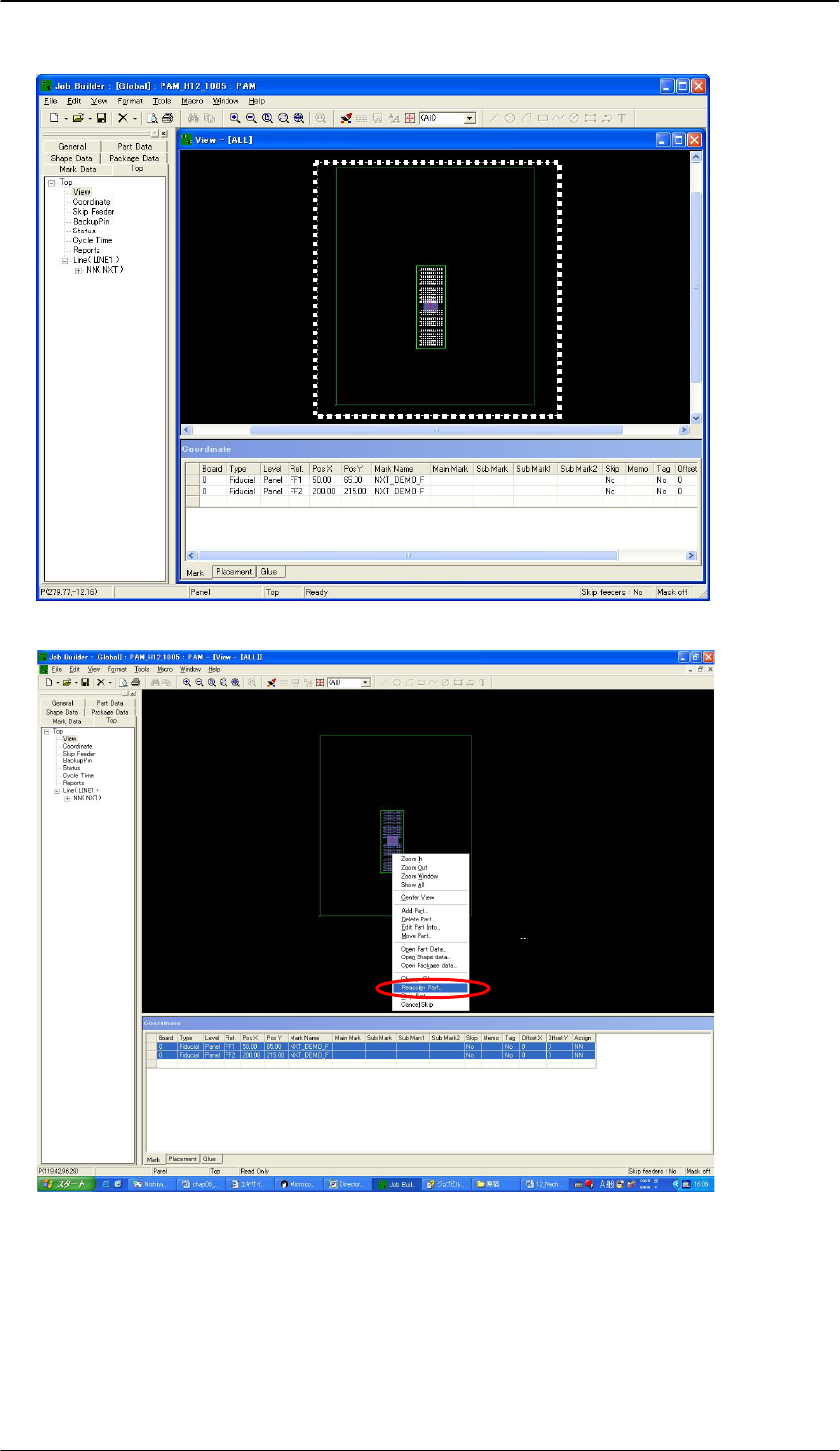The height and width of the screenshot is (1451, 840).
Task: Open Macro menu in upper Job Builder window
Action: [192, 101]
